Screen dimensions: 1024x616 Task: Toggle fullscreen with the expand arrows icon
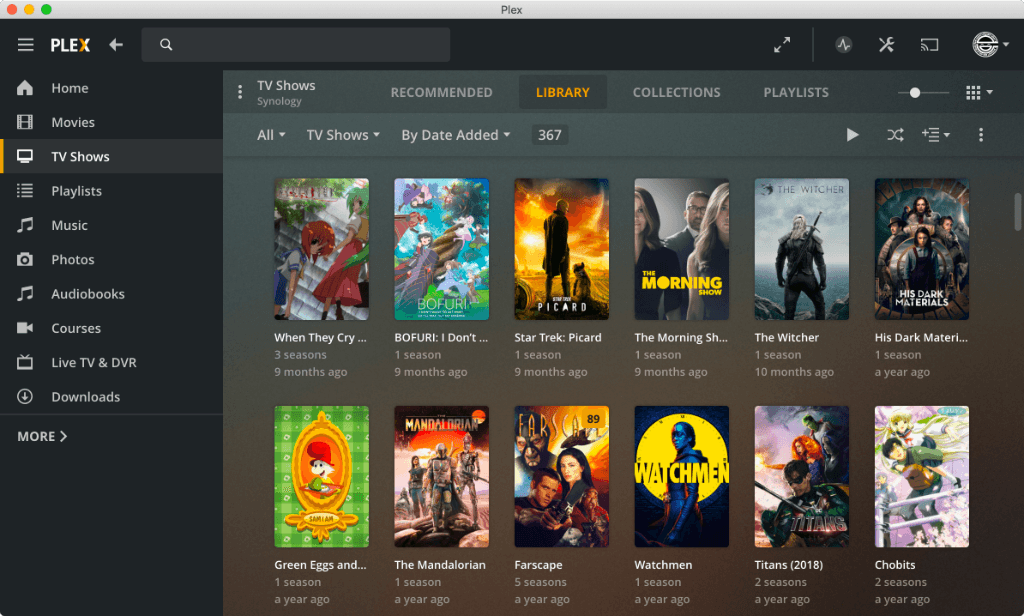[782, 45]
